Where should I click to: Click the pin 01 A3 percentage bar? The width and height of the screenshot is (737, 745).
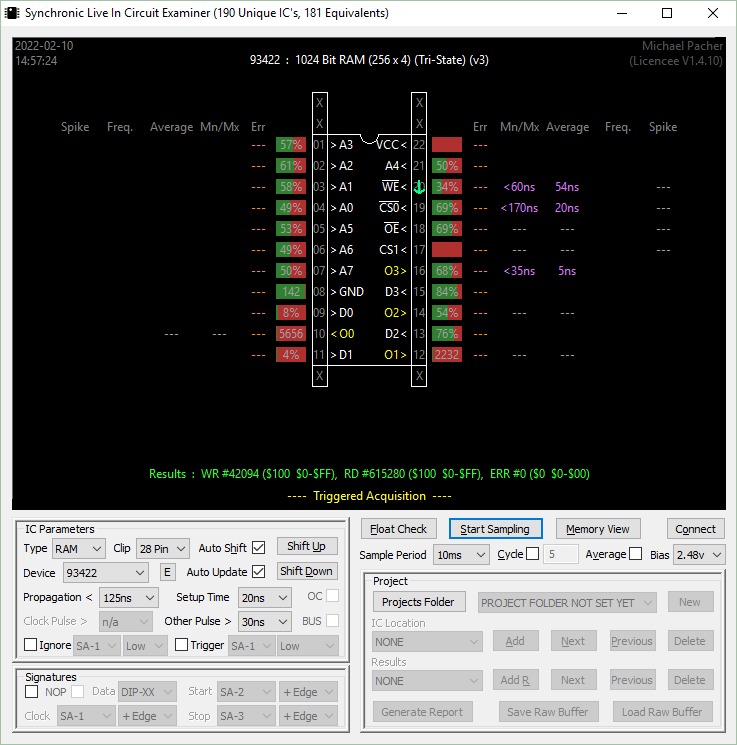pyautogui.click(x=291, y=145)
